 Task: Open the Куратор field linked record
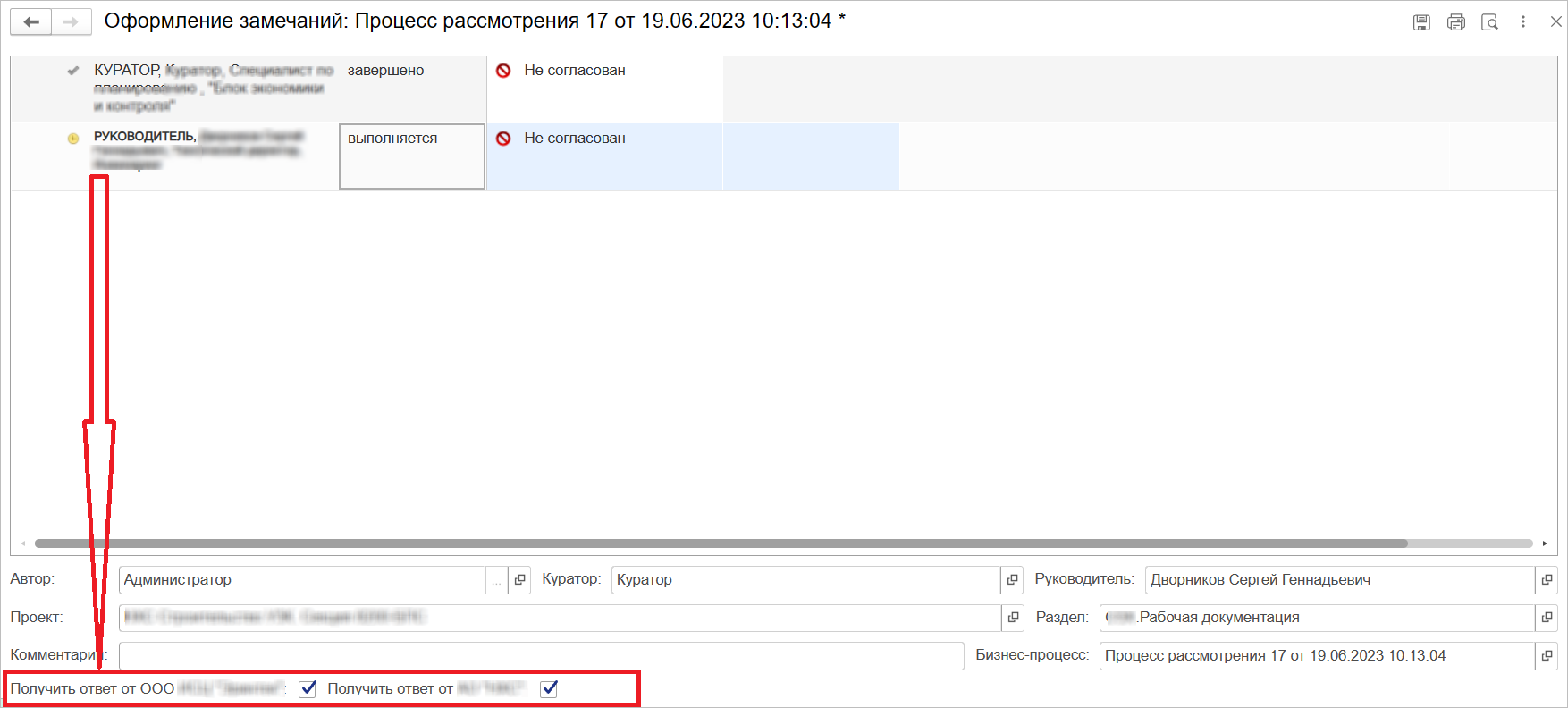(x=1012, y=580)
